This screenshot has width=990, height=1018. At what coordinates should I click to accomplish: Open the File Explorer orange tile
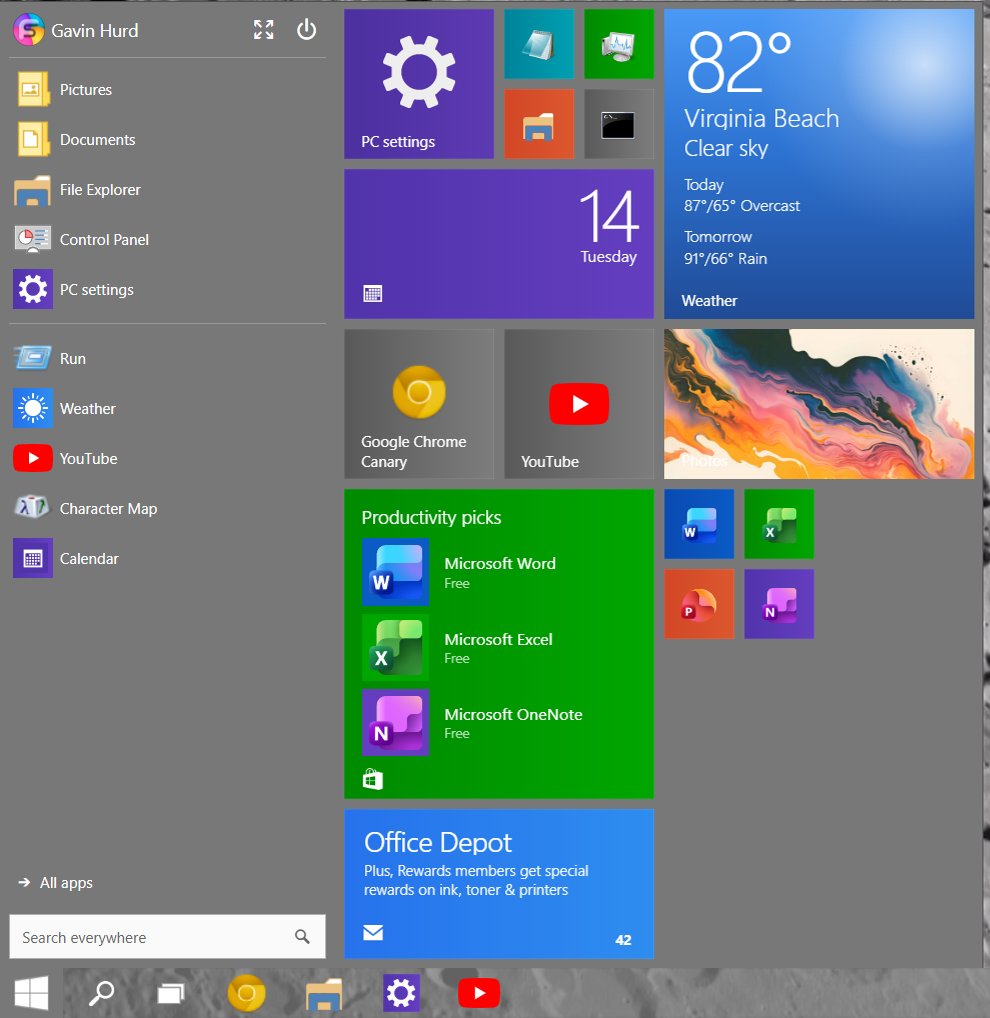click(x=539, y=124)
